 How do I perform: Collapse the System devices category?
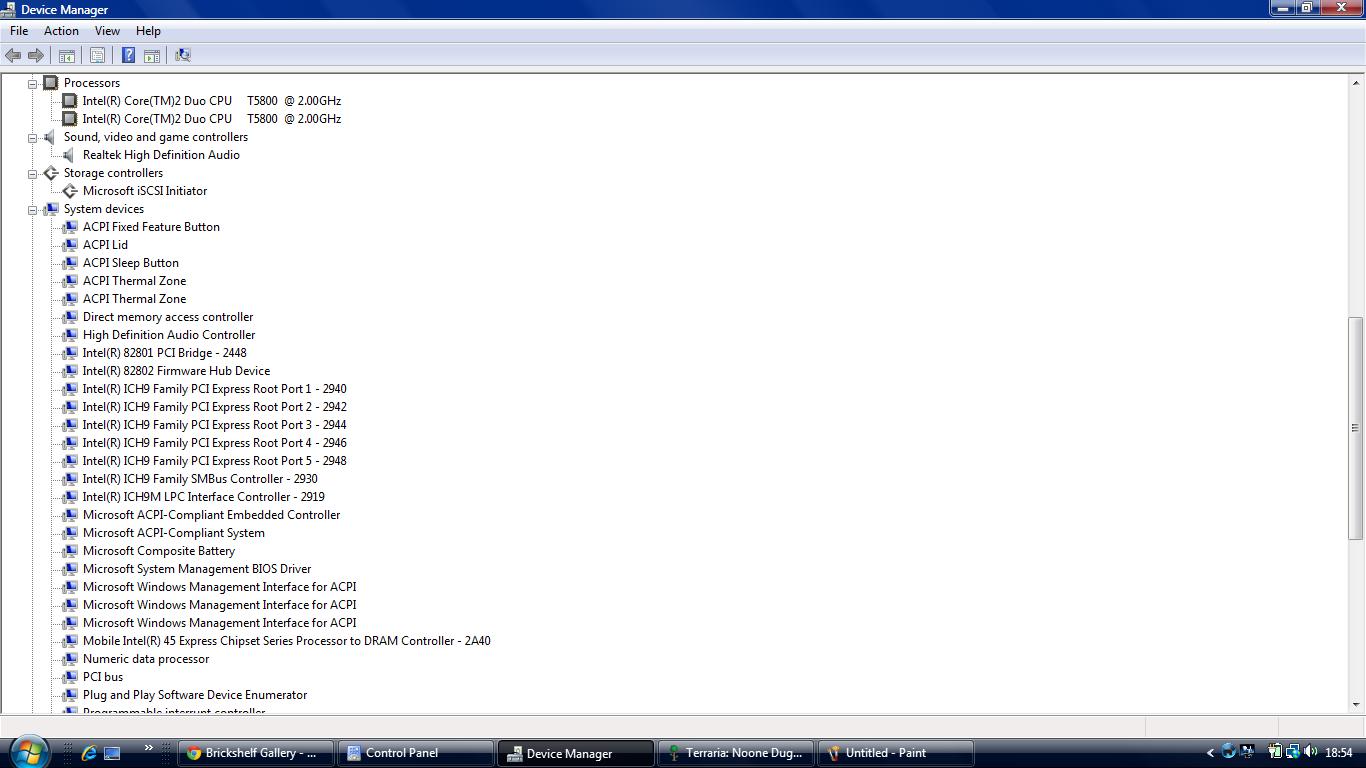[33, 210]
